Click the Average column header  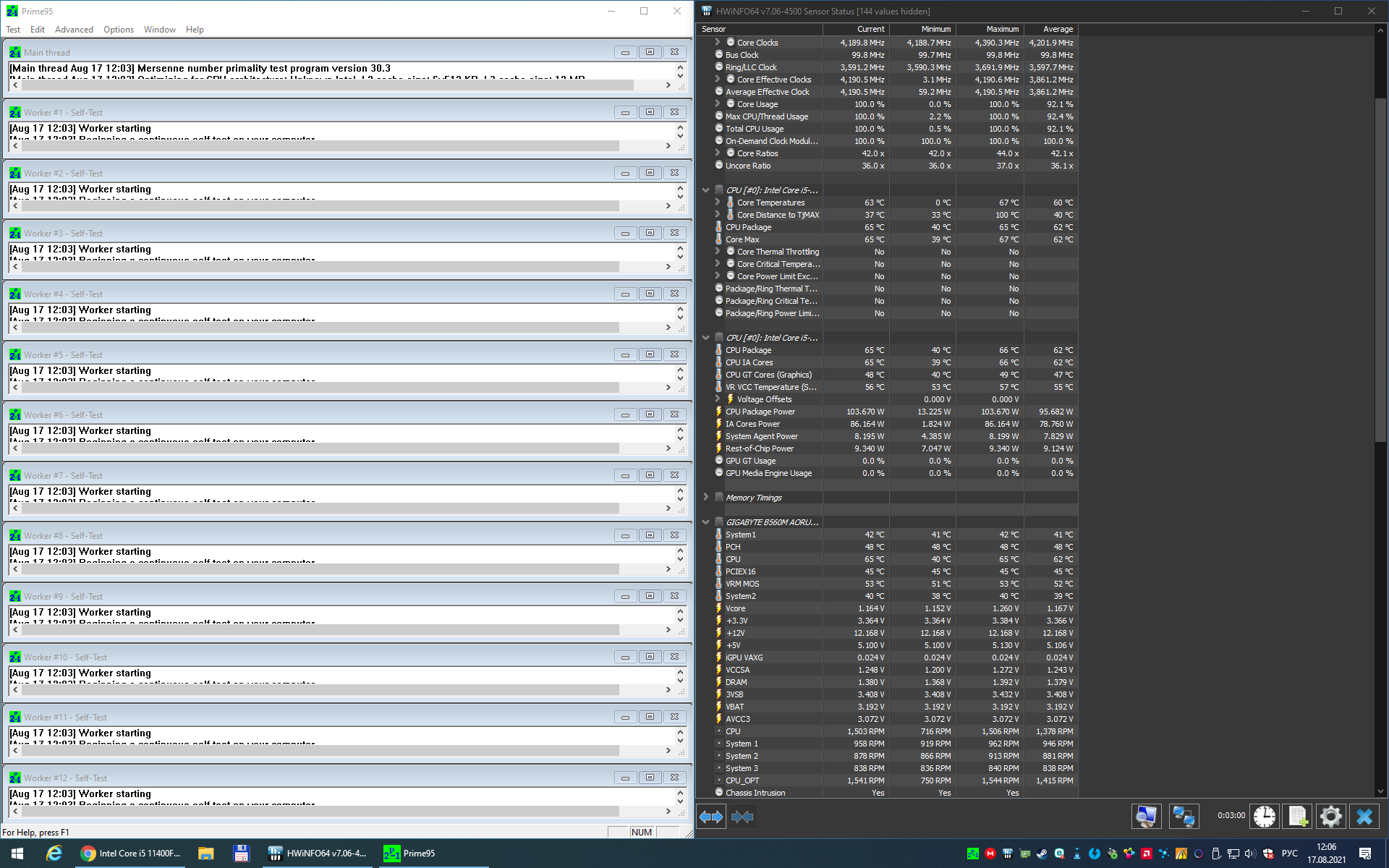(x=1051, y=29)
